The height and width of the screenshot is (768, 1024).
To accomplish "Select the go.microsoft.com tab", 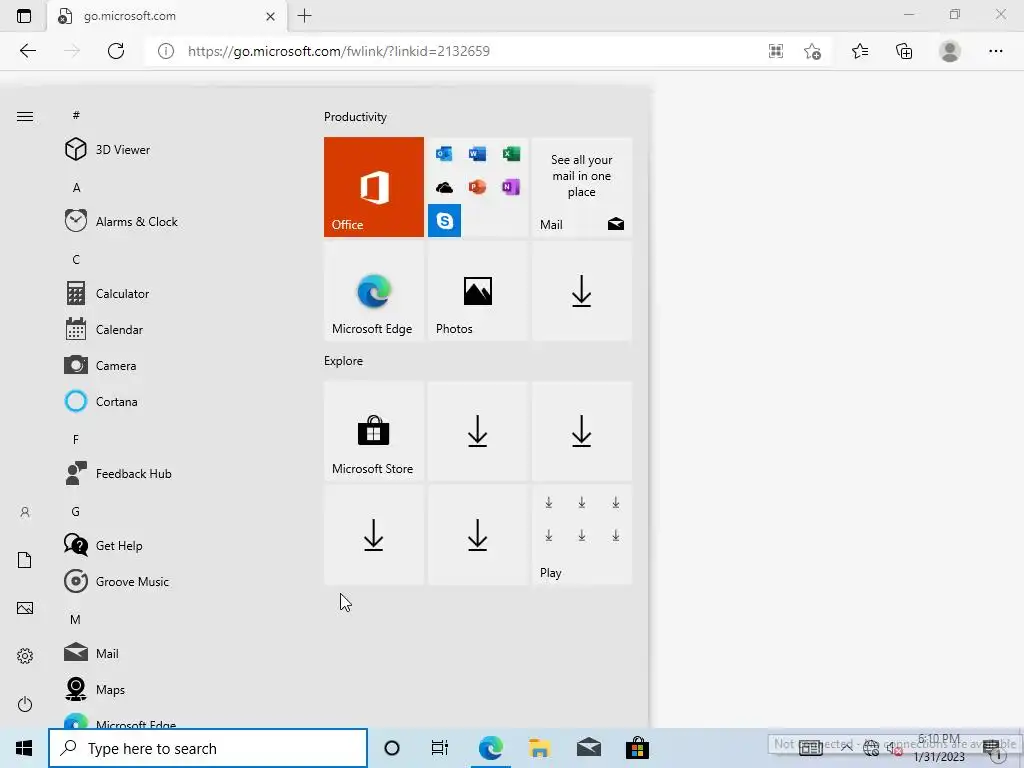I will 167,16.
